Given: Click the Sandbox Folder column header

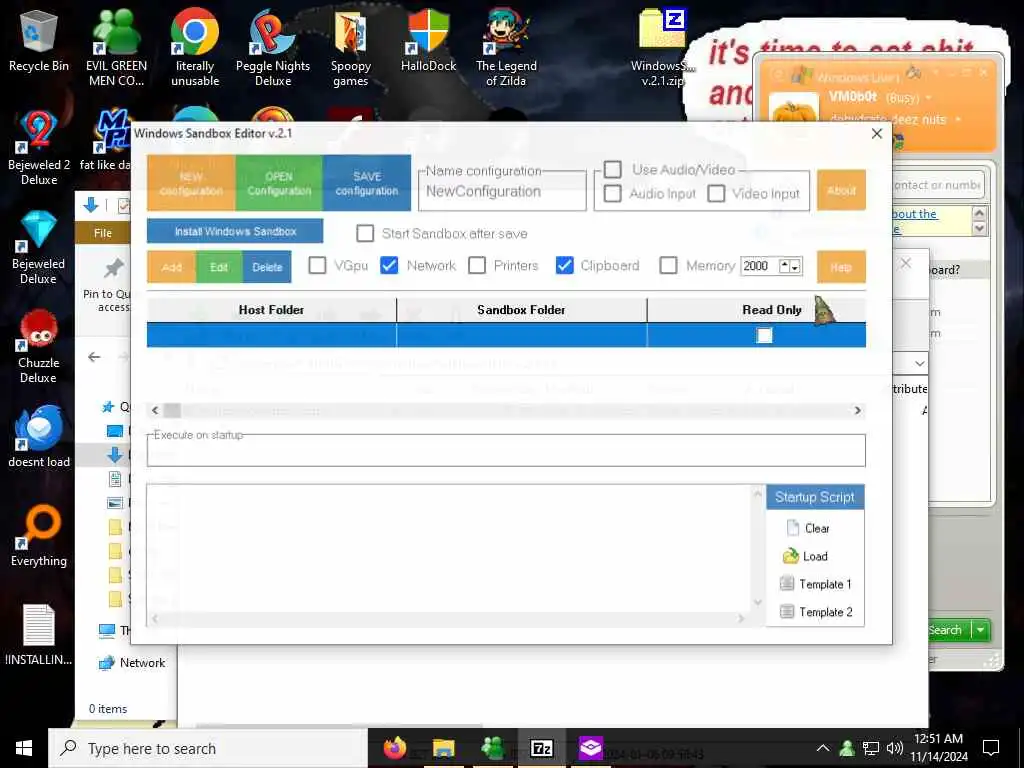Looking at the screenshot, I should pyautogui.click(x=521, y=310).
